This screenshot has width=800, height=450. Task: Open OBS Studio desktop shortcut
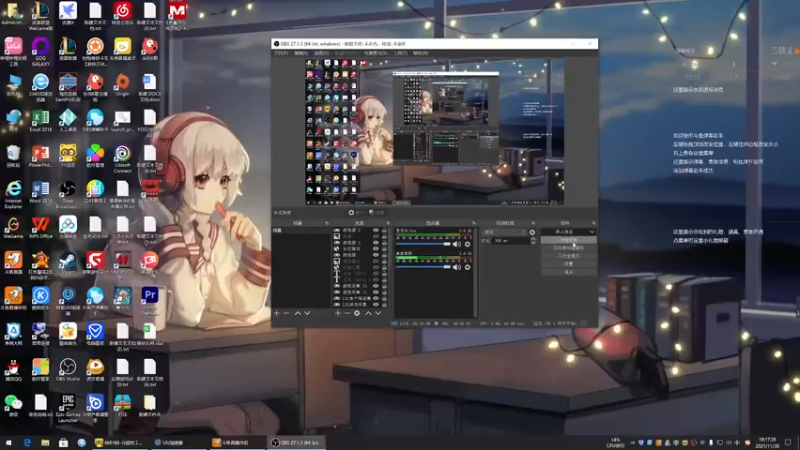coord(67,369)
